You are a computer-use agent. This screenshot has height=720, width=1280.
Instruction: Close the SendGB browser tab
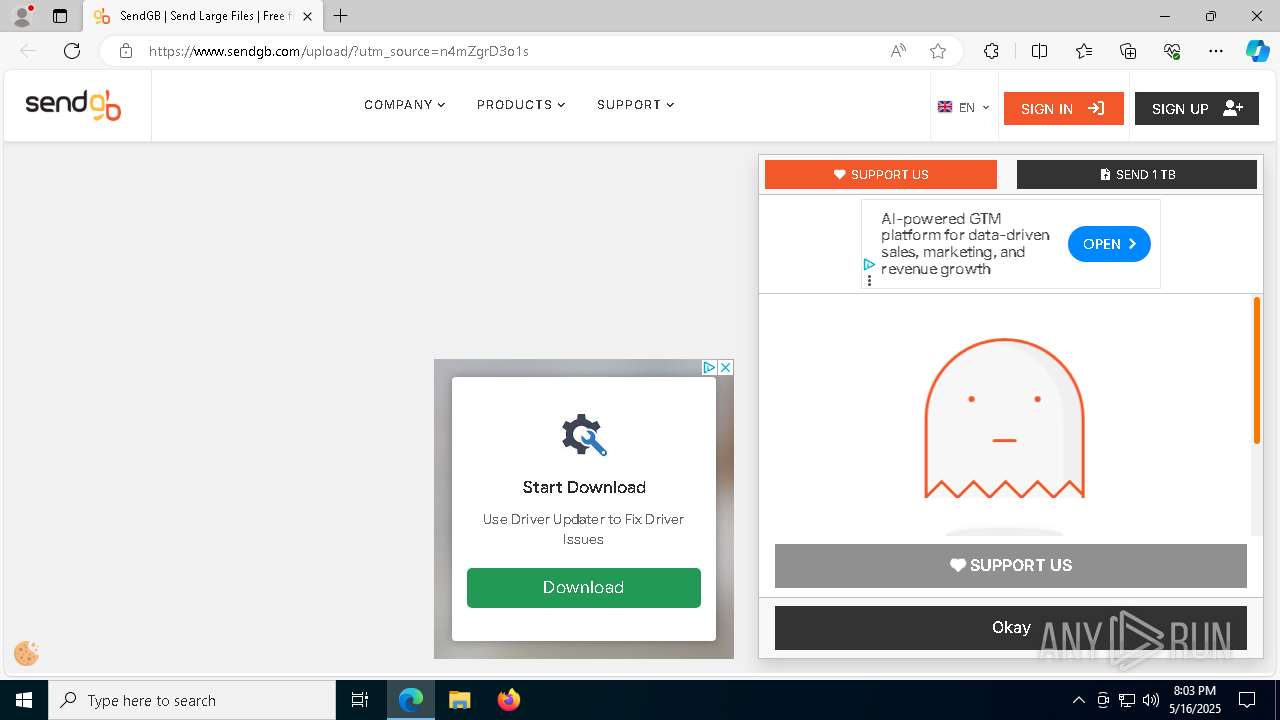(307, 16)
